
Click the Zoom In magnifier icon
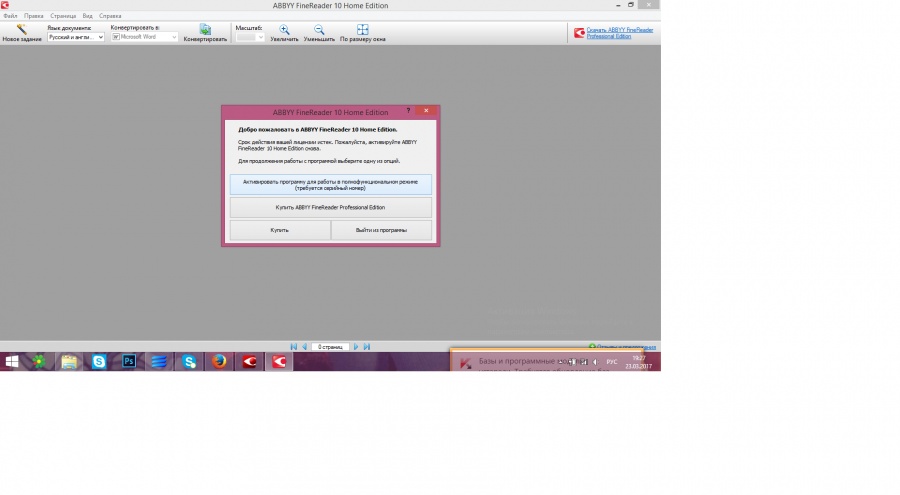tap(284, 29)
